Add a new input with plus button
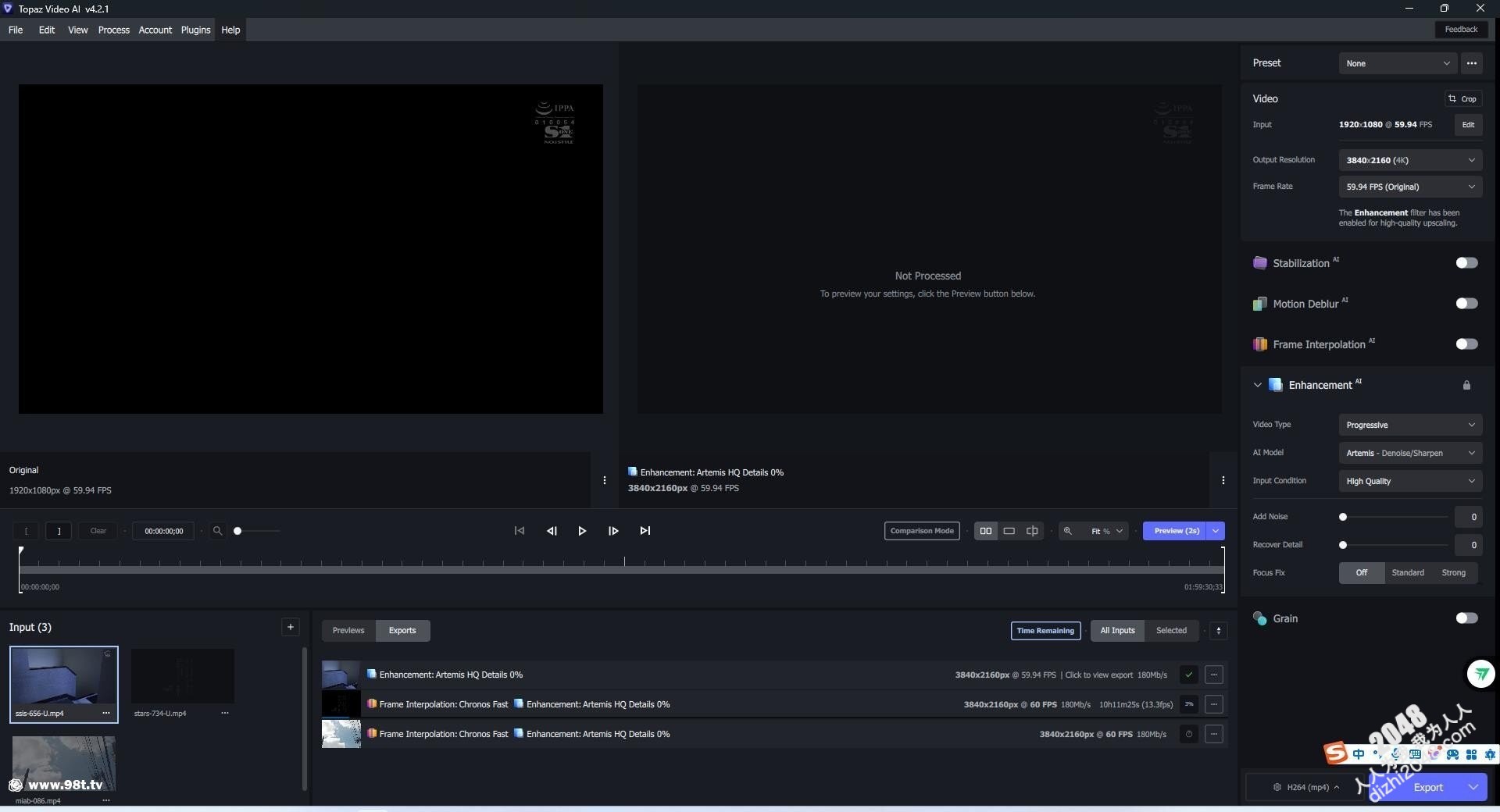Screen dimensions: 1500x812 click(x=291, y=627)
